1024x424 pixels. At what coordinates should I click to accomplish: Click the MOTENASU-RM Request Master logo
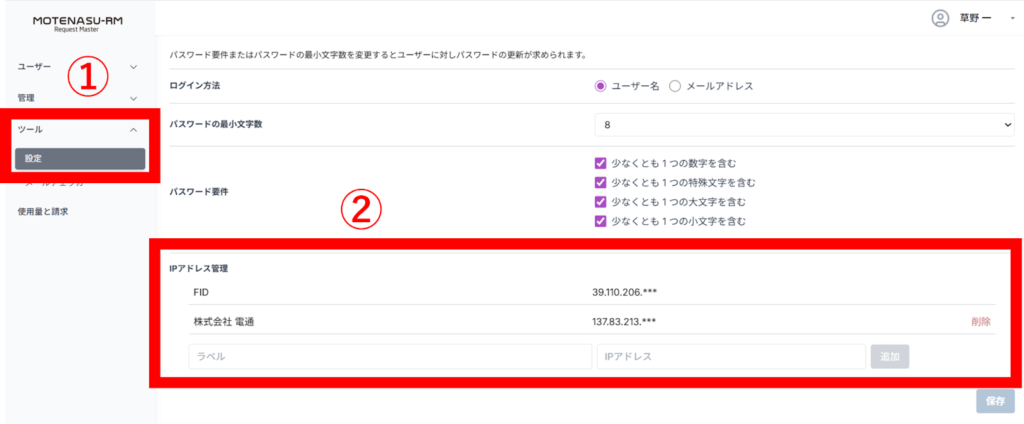click(x=78, y=23)
